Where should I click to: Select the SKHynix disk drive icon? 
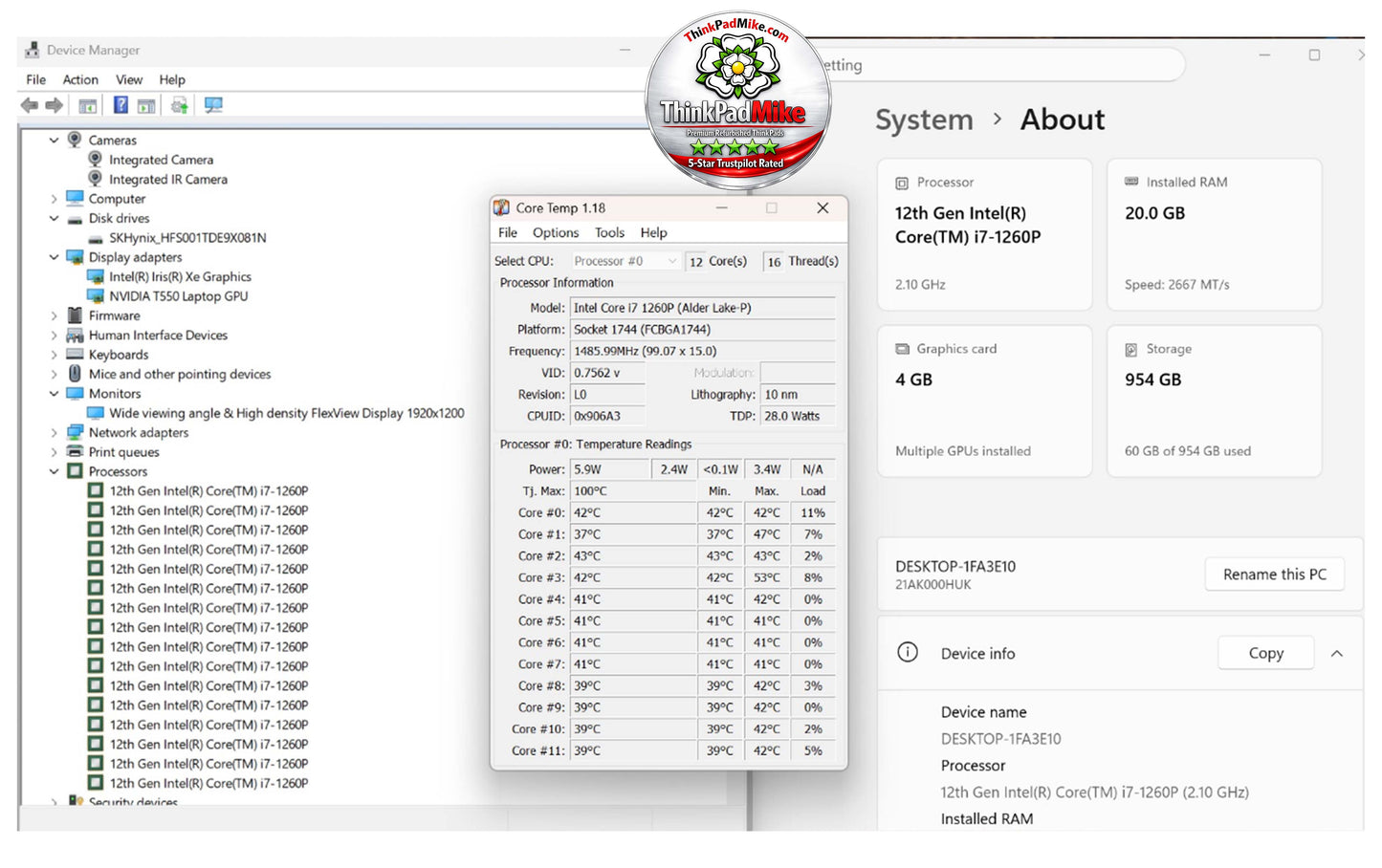click(96, 238)
